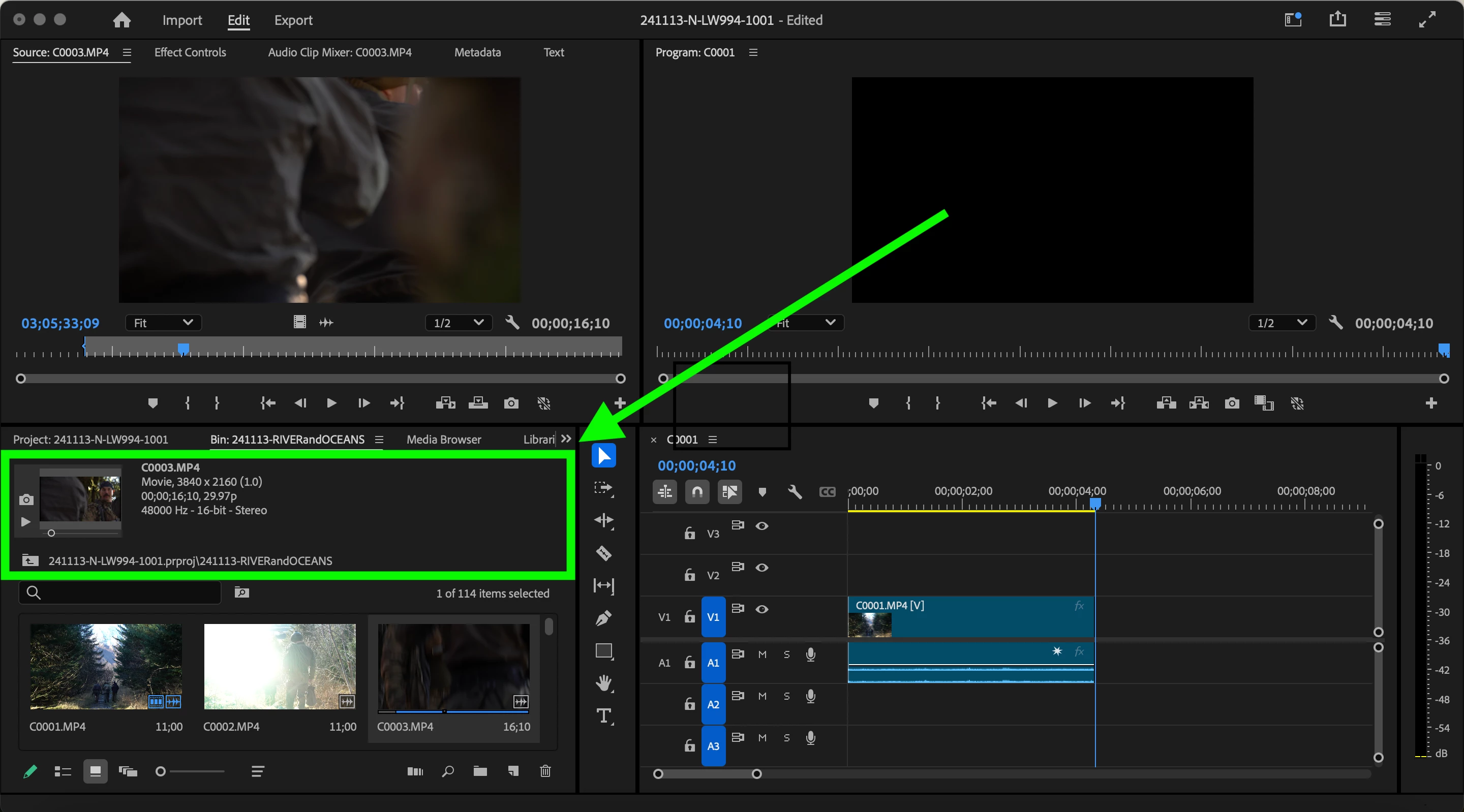Click the Insert button in Source monitor
Image resolution: width=1464 pixels, height=812 pixels.
[x=445, y=403]
